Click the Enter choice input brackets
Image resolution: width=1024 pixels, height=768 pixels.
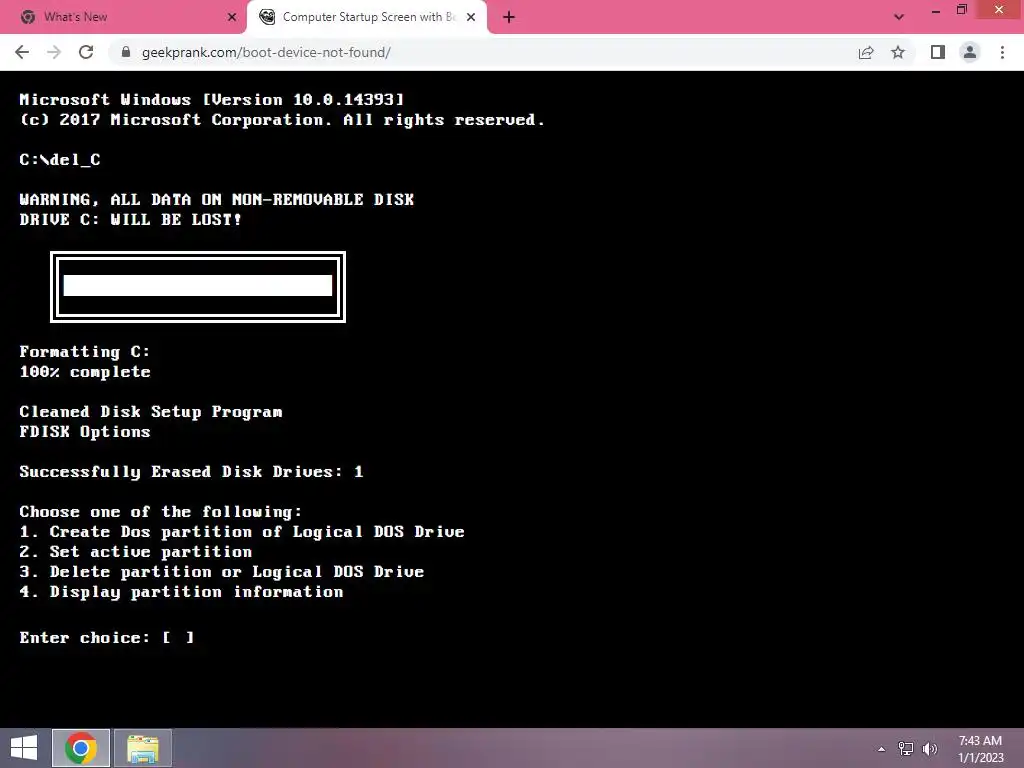pos(178,637)
